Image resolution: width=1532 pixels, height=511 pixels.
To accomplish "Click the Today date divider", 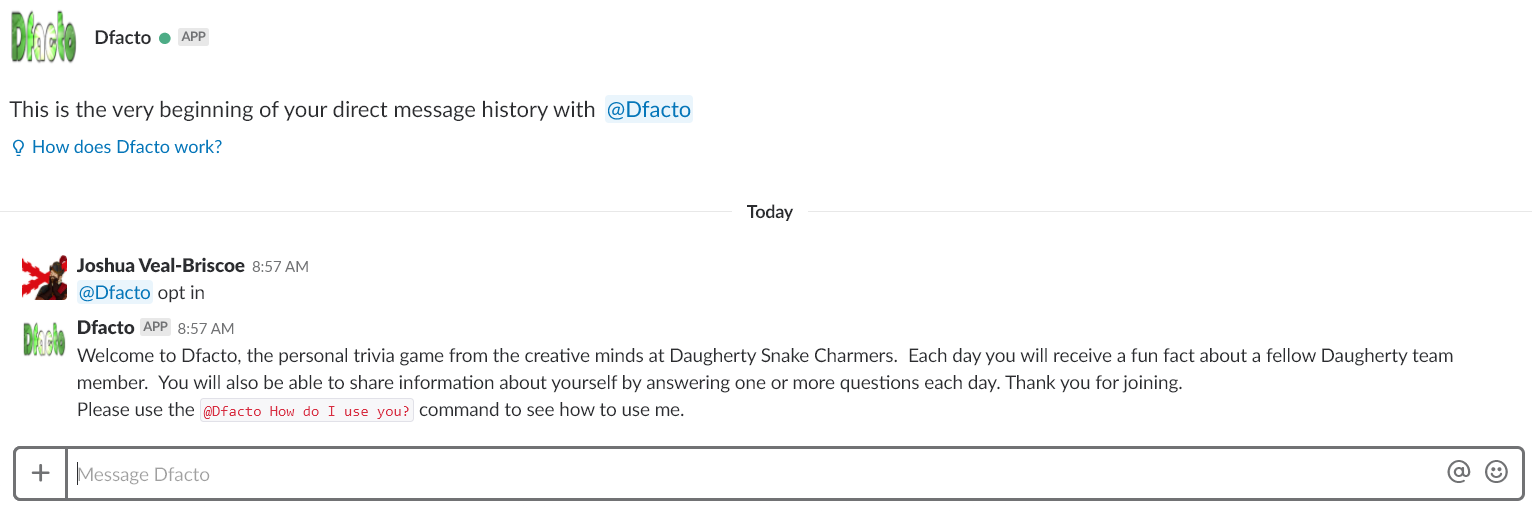I will coord(770,212).
